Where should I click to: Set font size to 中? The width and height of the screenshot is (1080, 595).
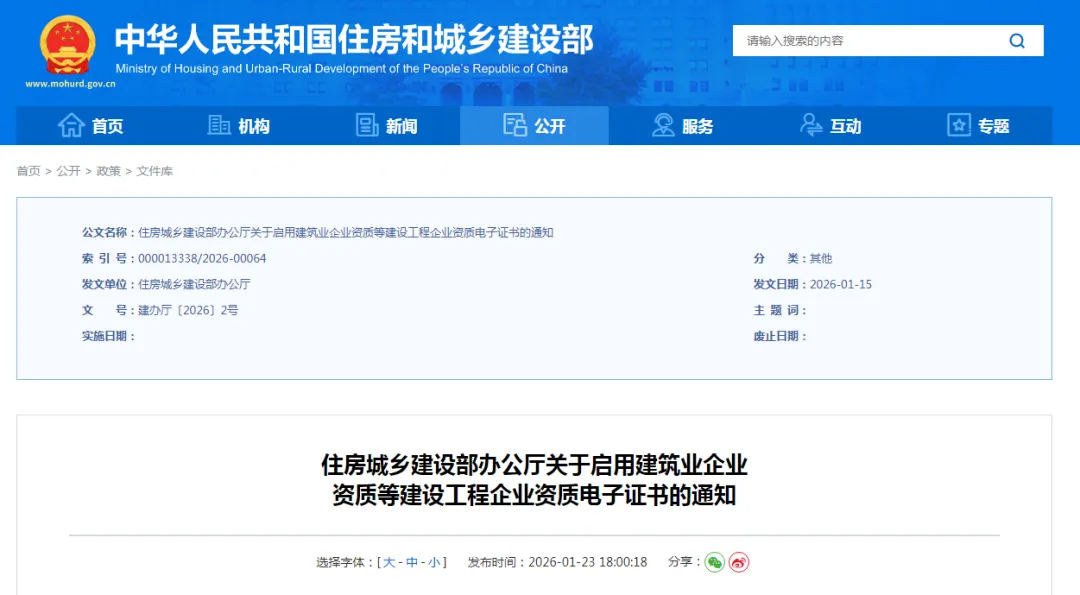[412, 563]
